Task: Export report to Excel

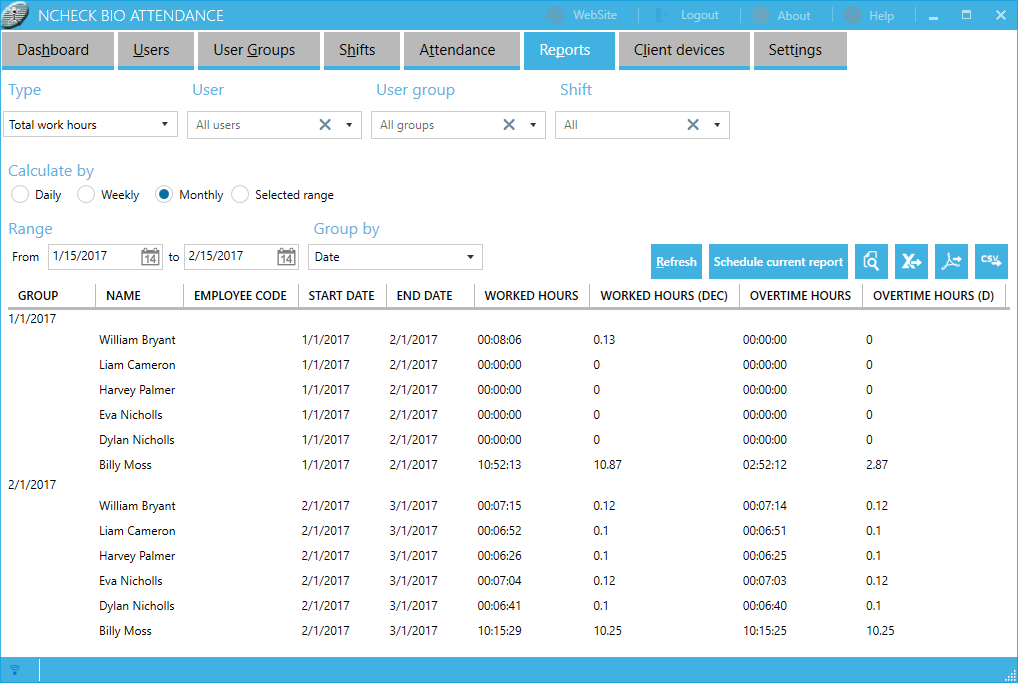Action: coord(911,262)
